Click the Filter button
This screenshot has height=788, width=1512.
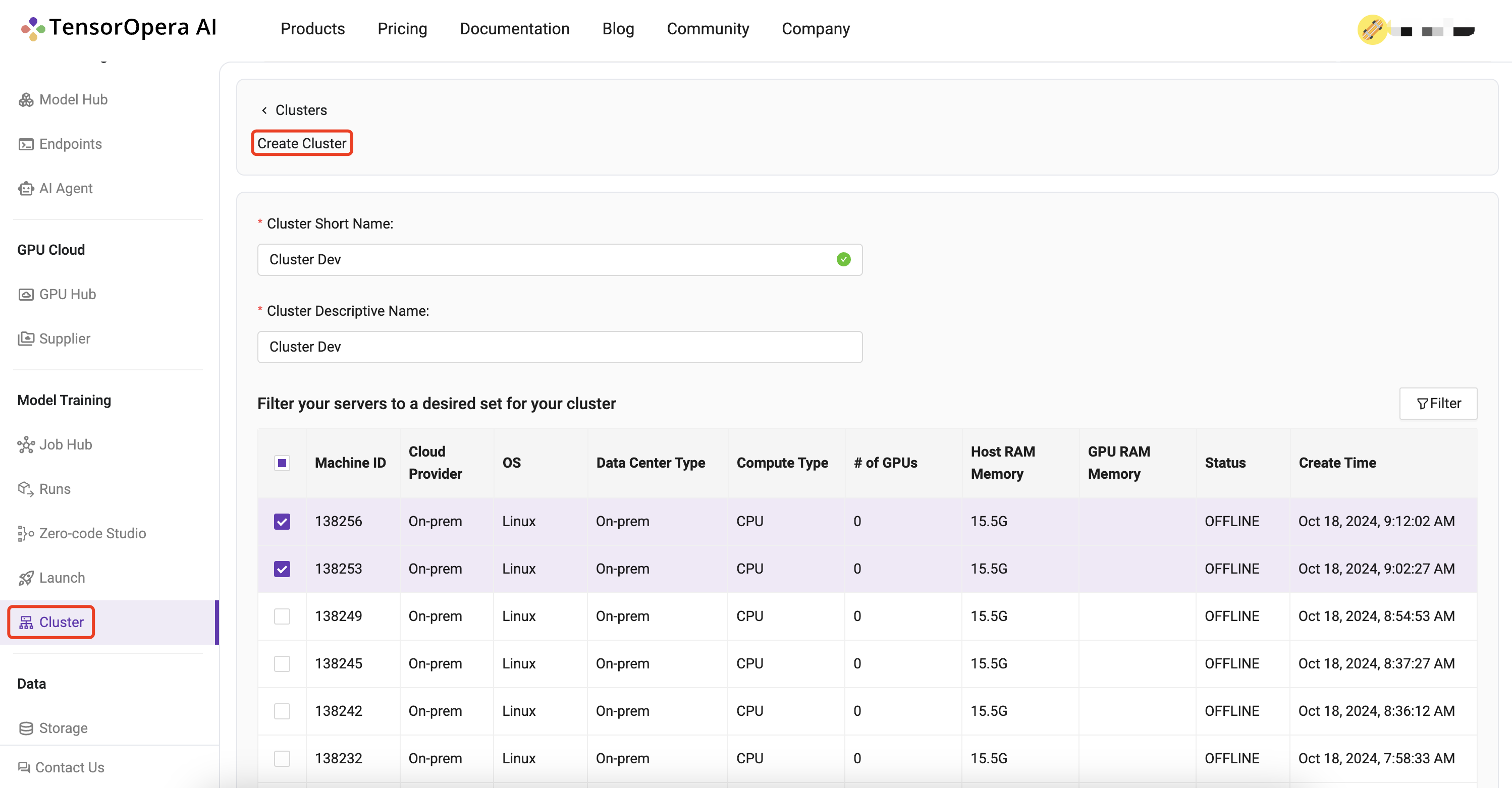point(1438,404)
